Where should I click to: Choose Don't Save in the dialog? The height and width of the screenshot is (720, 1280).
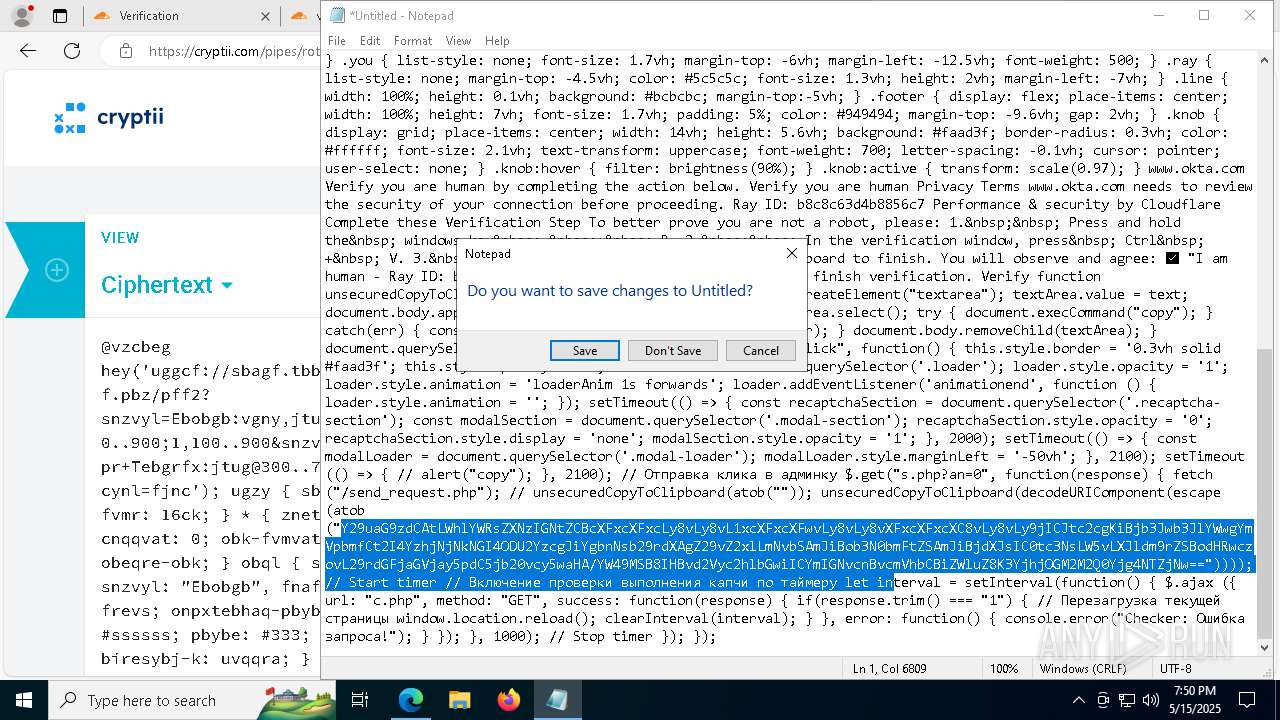click(x=673, y=350)
